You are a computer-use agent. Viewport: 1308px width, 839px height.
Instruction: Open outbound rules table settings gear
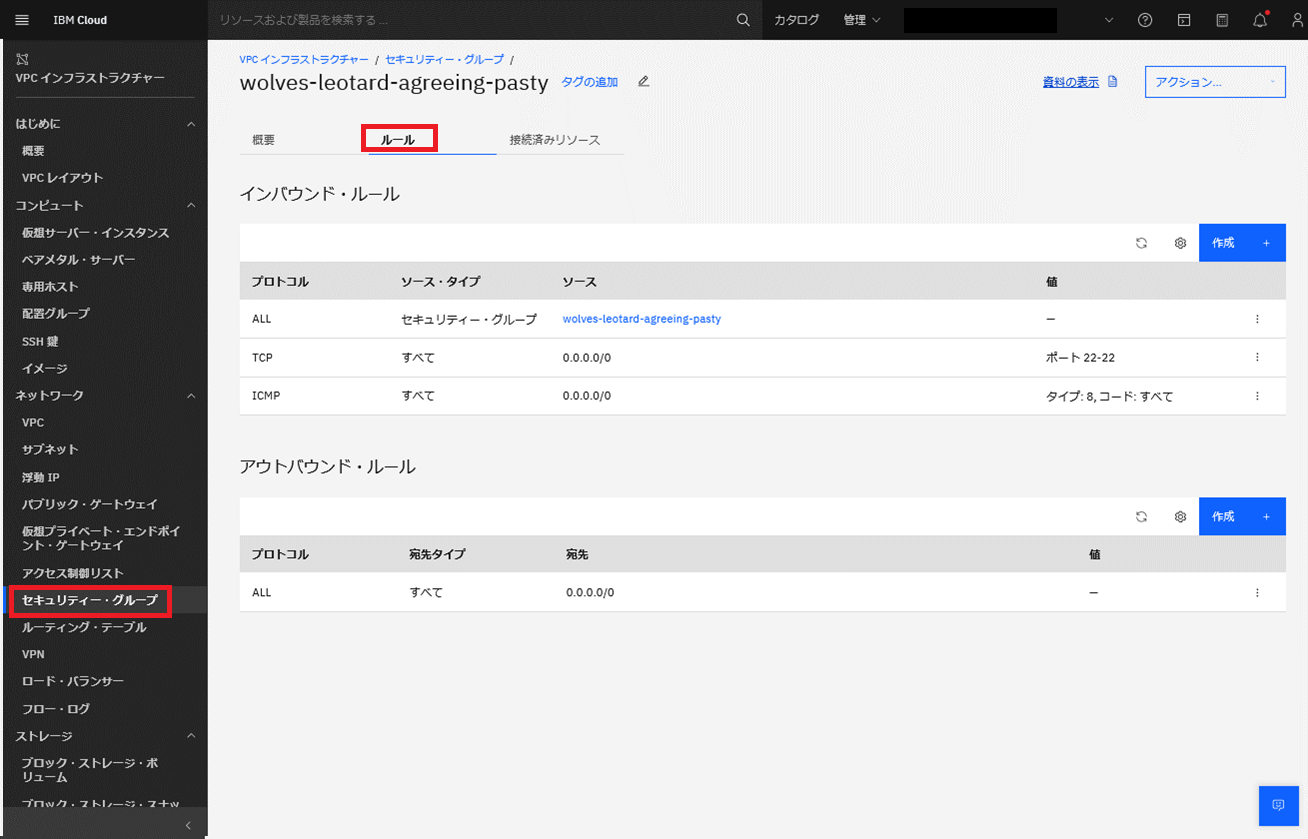click(x=1180, y=517)
